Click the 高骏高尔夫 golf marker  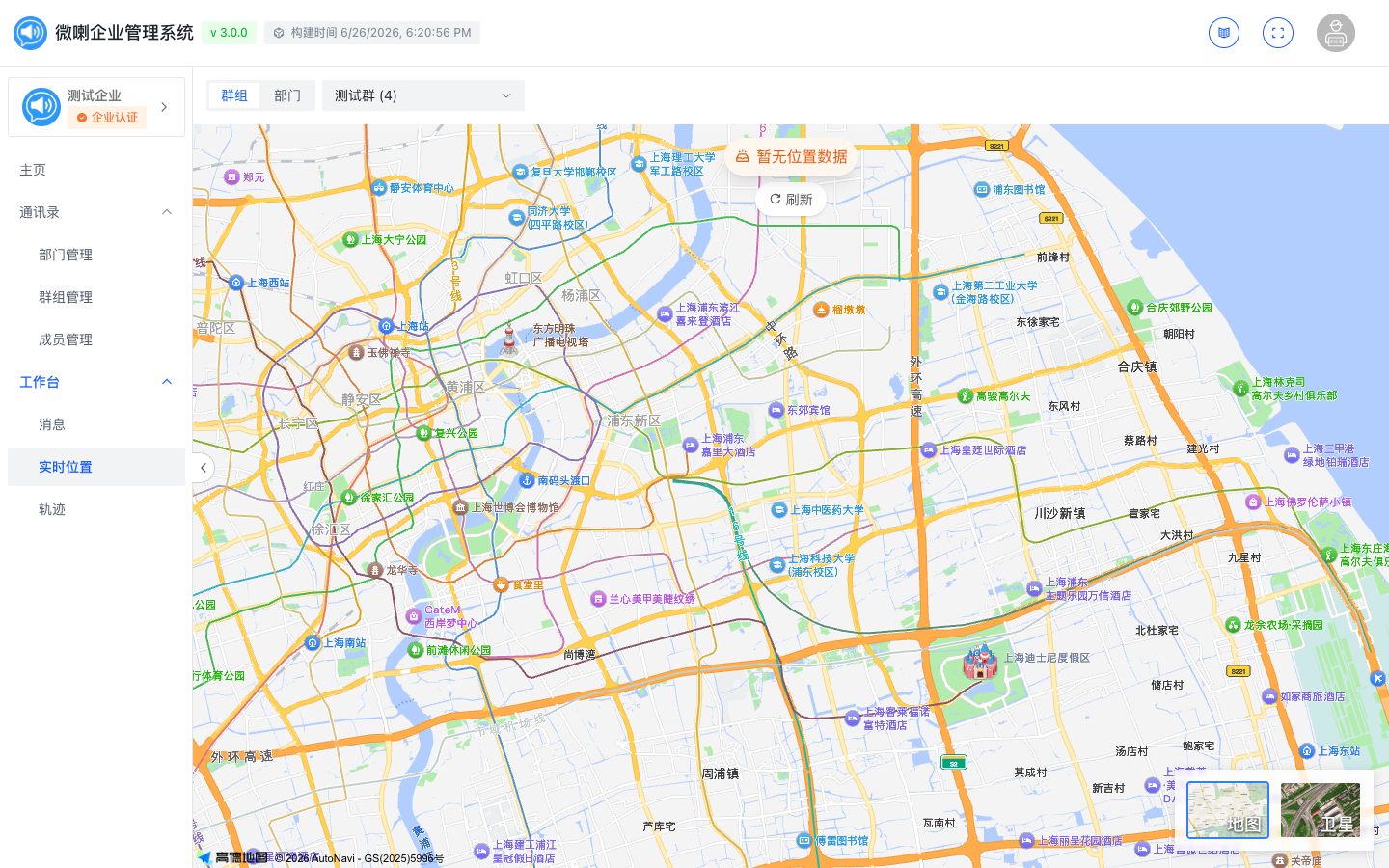(965, 396)
